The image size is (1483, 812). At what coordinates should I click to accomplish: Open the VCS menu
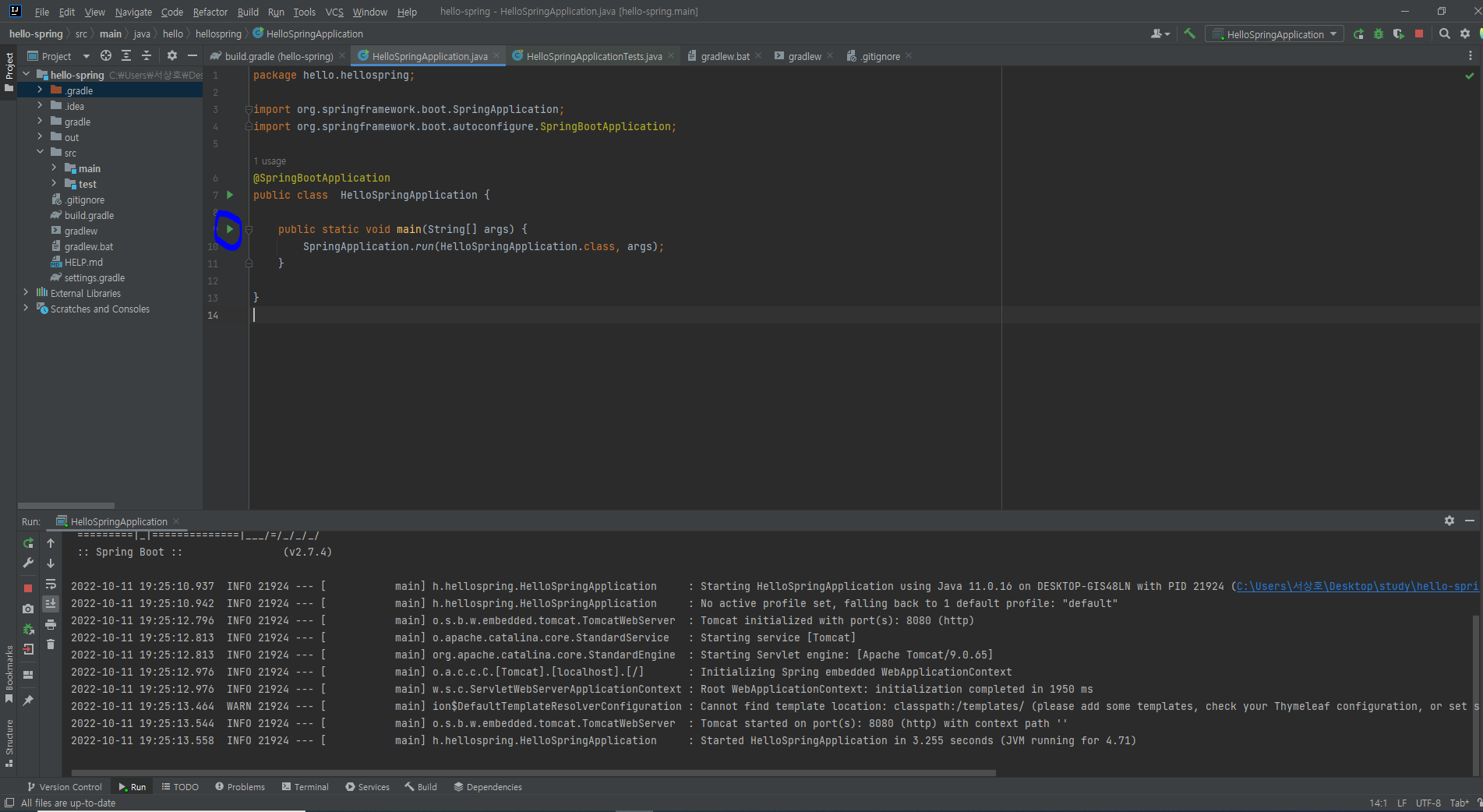(334, 12)
